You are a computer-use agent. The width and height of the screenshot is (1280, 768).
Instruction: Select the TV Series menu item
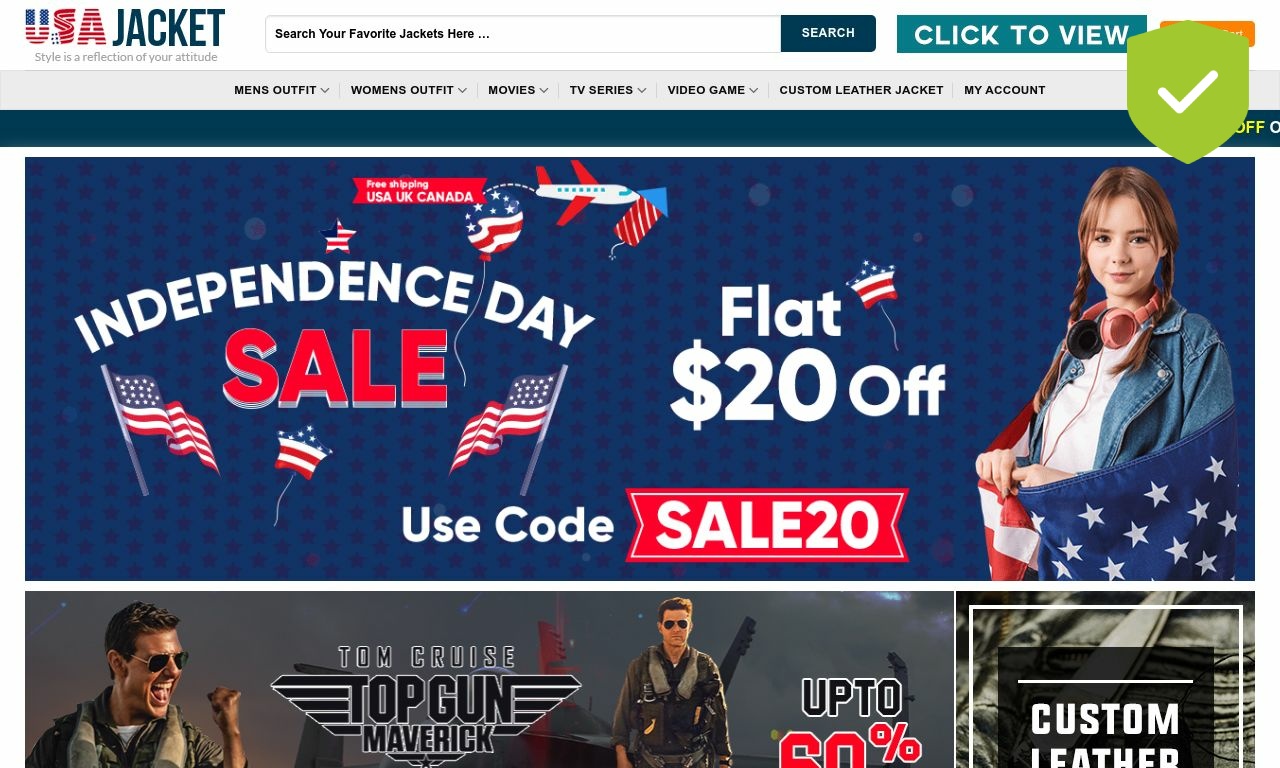tap(601, 90)
